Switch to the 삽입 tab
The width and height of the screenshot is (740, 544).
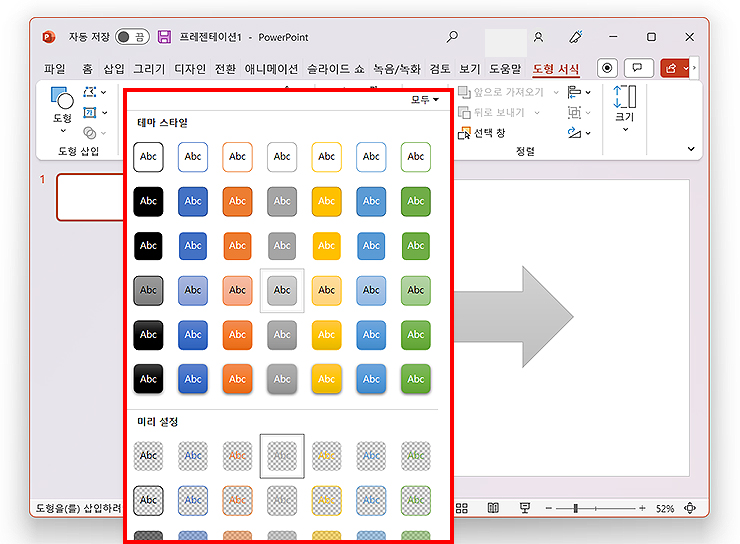pos(114,69)
